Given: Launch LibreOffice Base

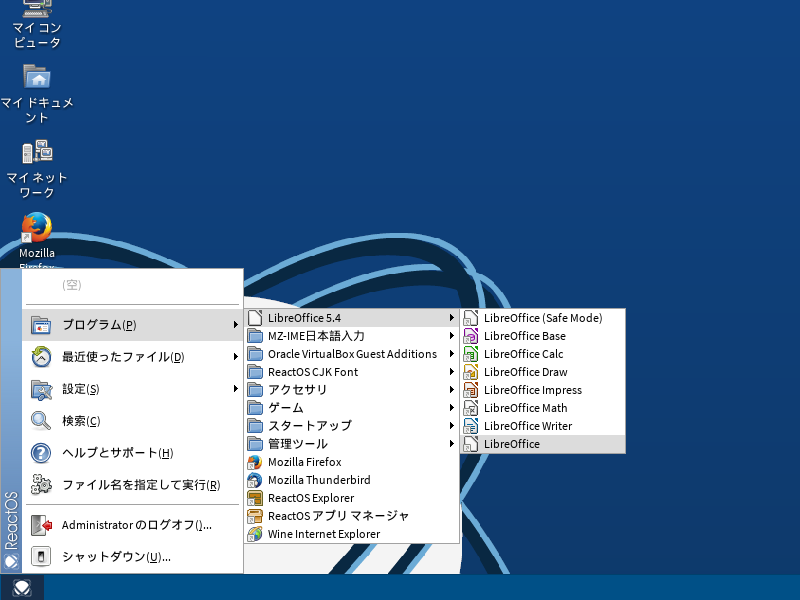Looking at the screenshot, I should [524, 336].
